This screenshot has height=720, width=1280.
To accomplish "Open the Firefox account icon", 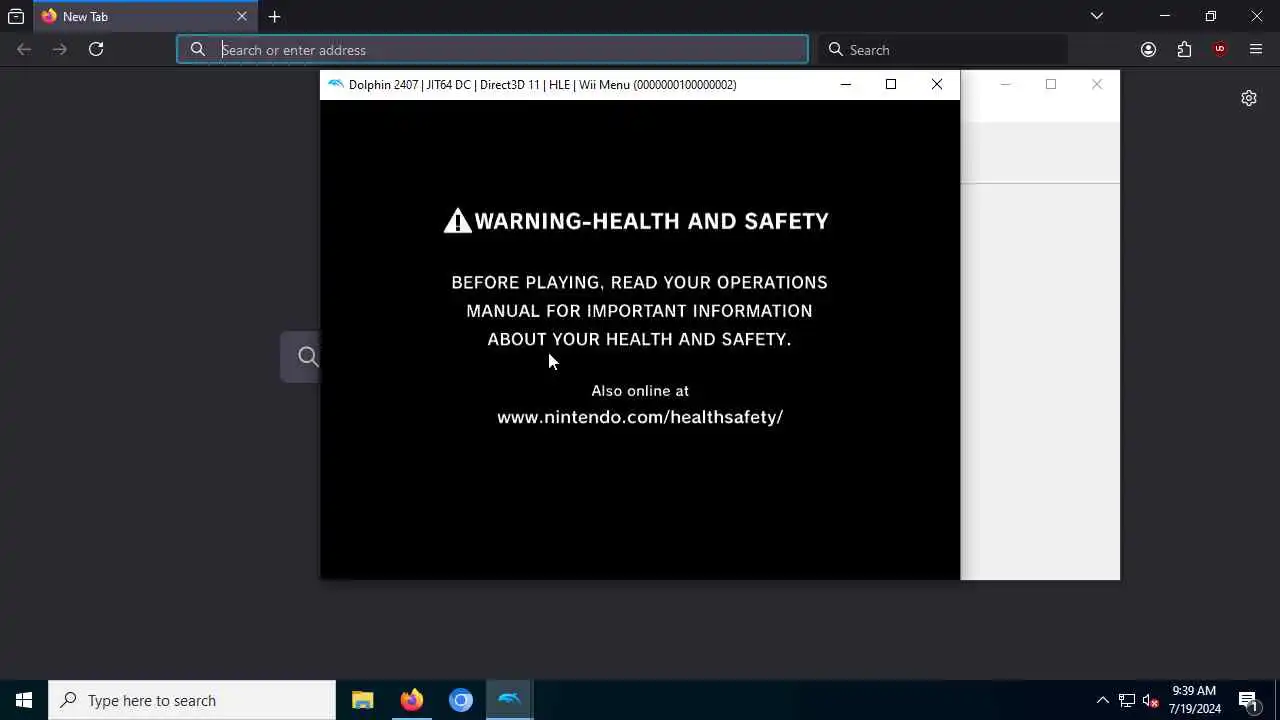I will 1148,49.
